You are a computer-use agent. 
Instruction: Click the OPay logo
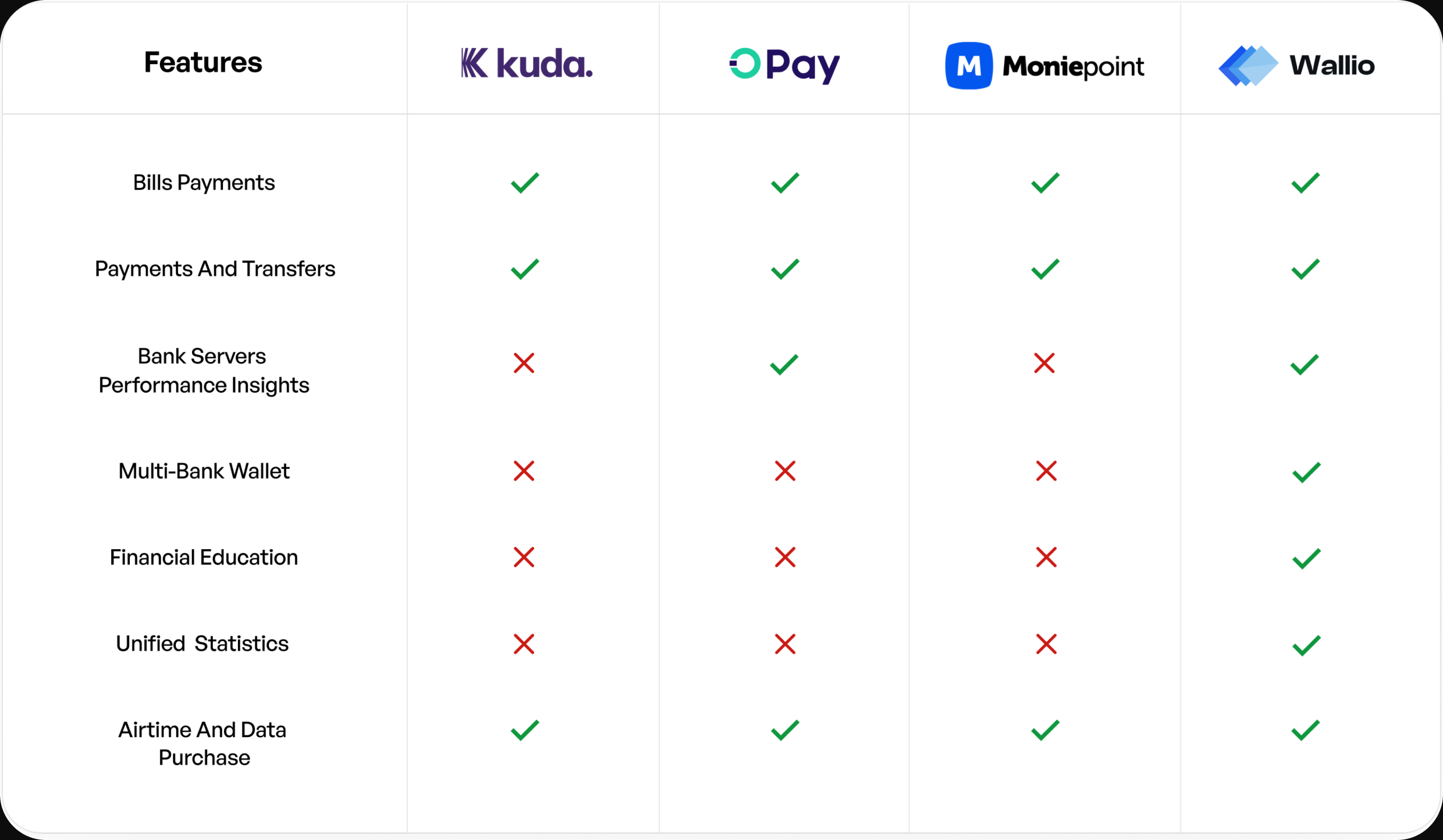click(784, 65)
